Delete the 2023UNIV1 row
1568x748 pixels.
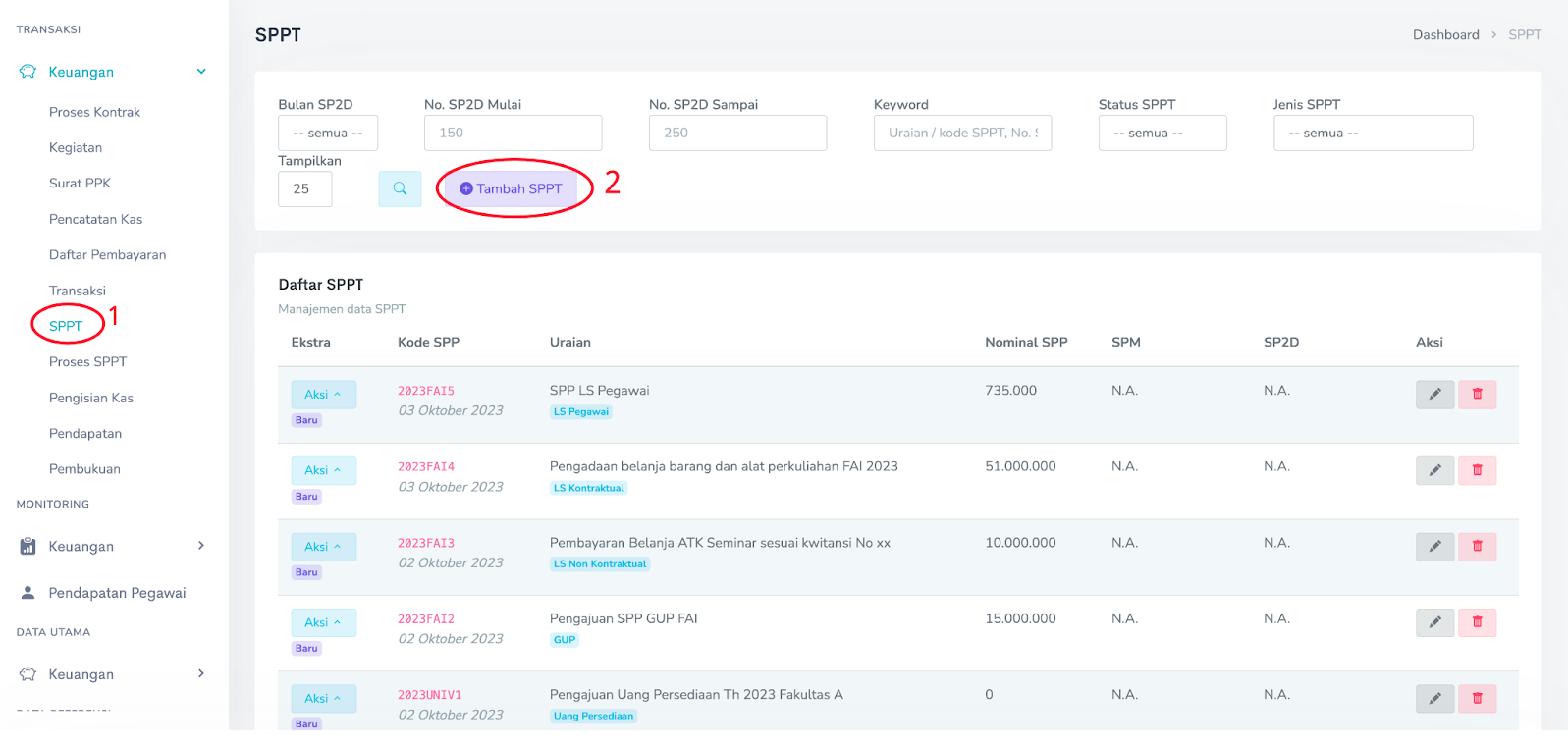click(1477, 698)
